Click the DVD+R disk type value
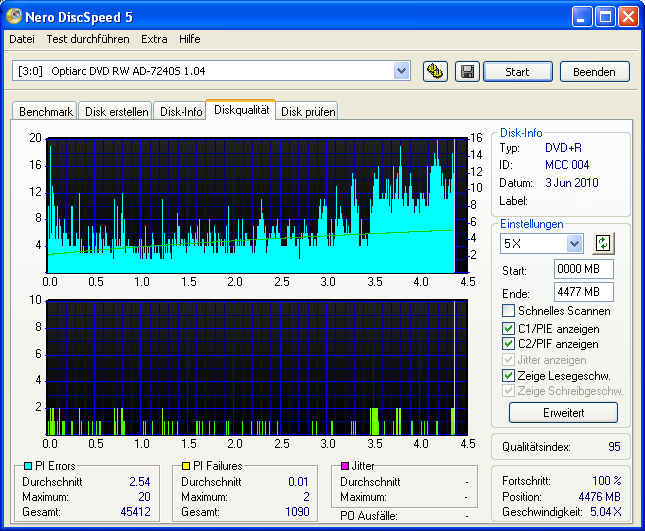 click(563, 148)
